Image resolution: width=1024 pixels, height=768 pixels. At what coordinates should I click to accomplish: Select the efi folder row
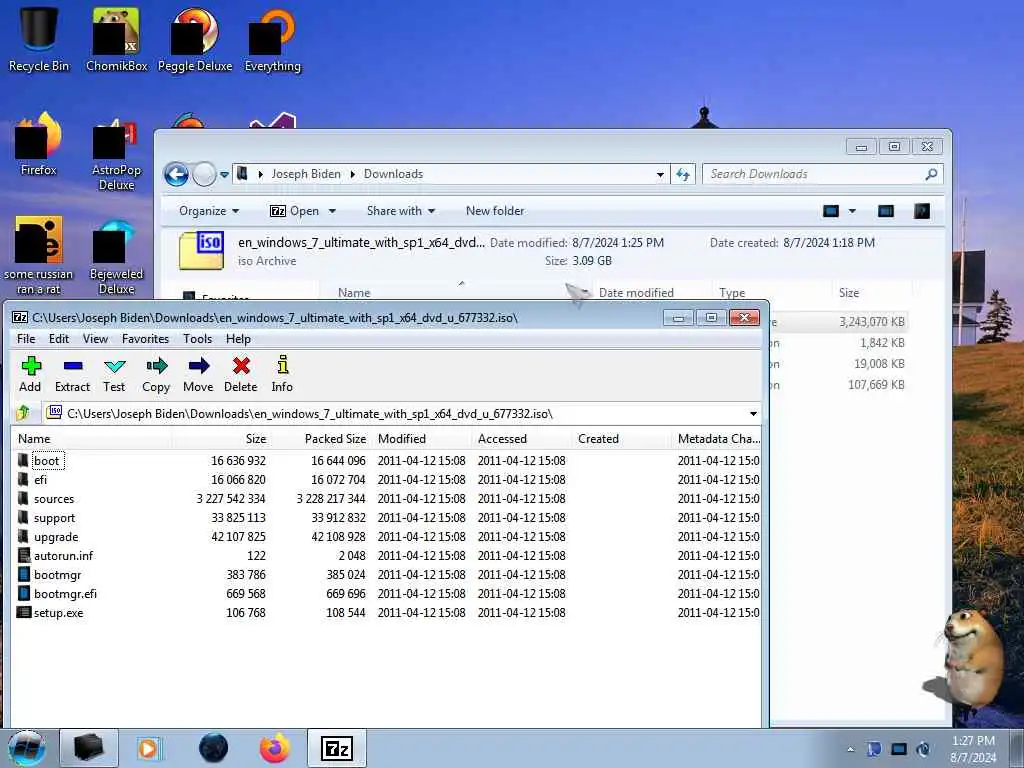(x=387, y=479)
